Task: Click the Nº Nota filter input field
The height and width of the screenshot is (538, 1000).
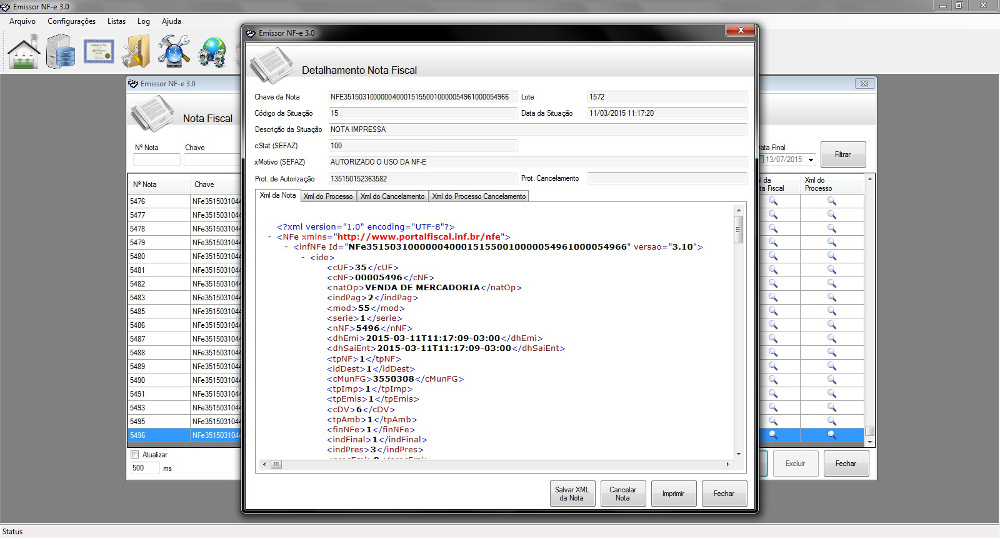Action: coord(156,160)
